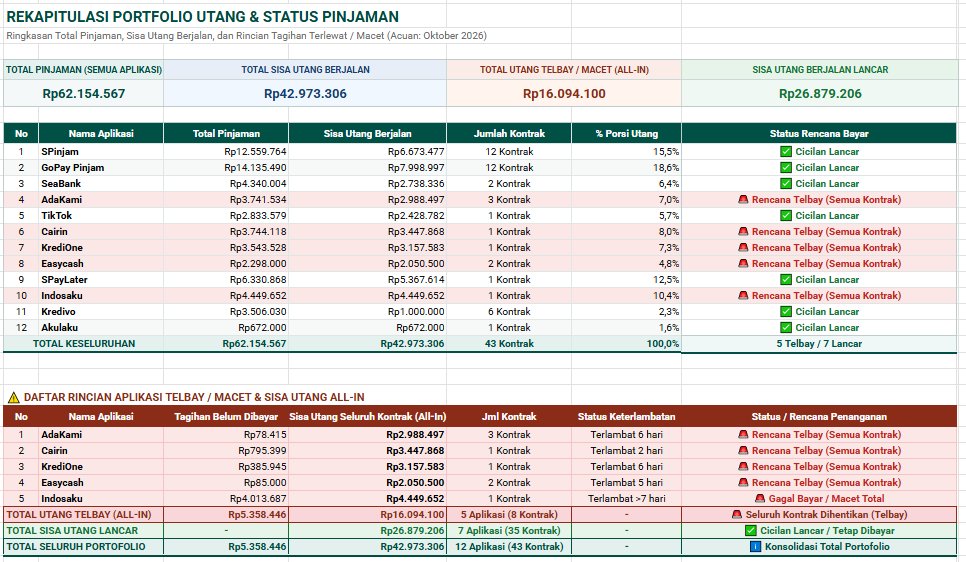Select the 5 Telbay / 7 Lancar cell
The height and width of the screenshot is (562, 966).
coord(819,344)
